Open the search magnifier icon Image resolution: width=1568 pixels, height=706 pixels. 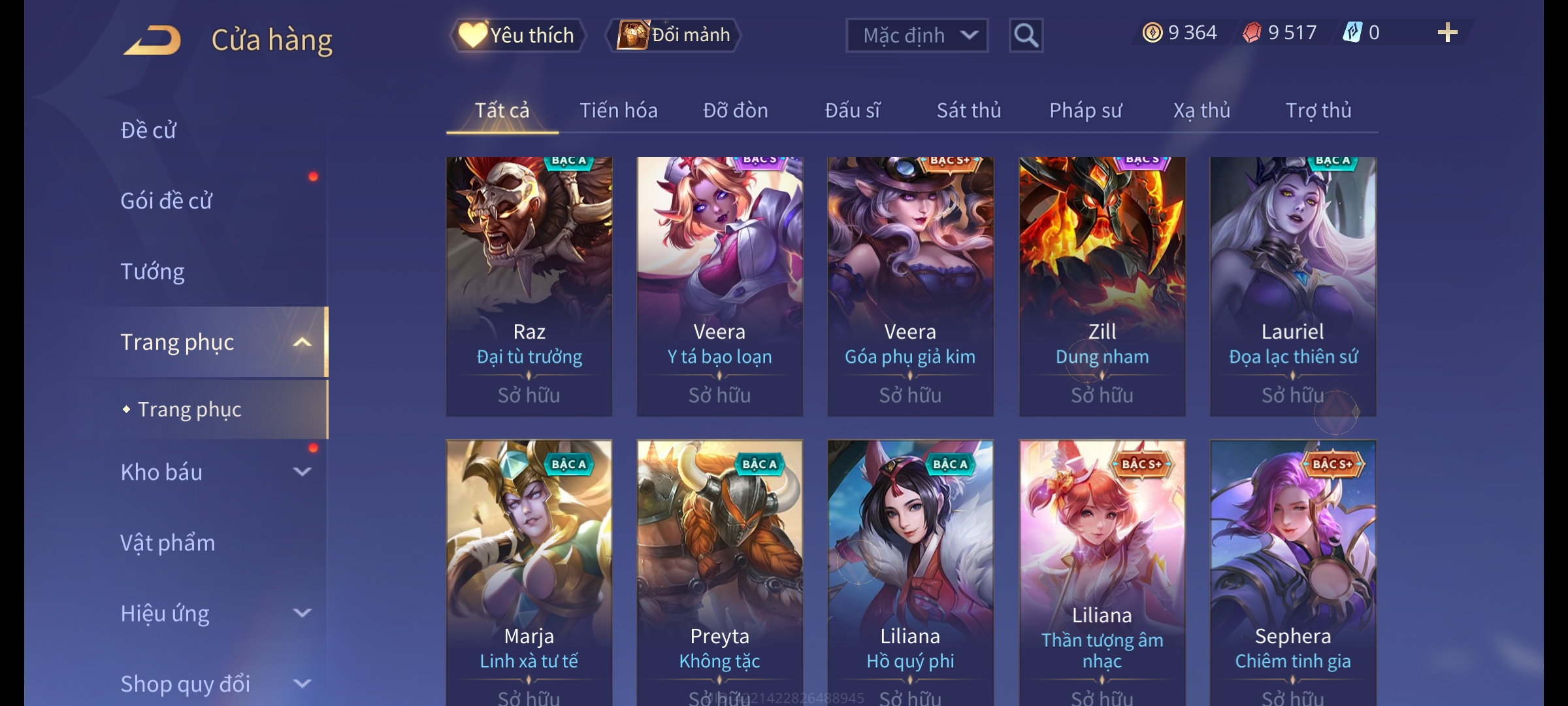coord(1026,35)
